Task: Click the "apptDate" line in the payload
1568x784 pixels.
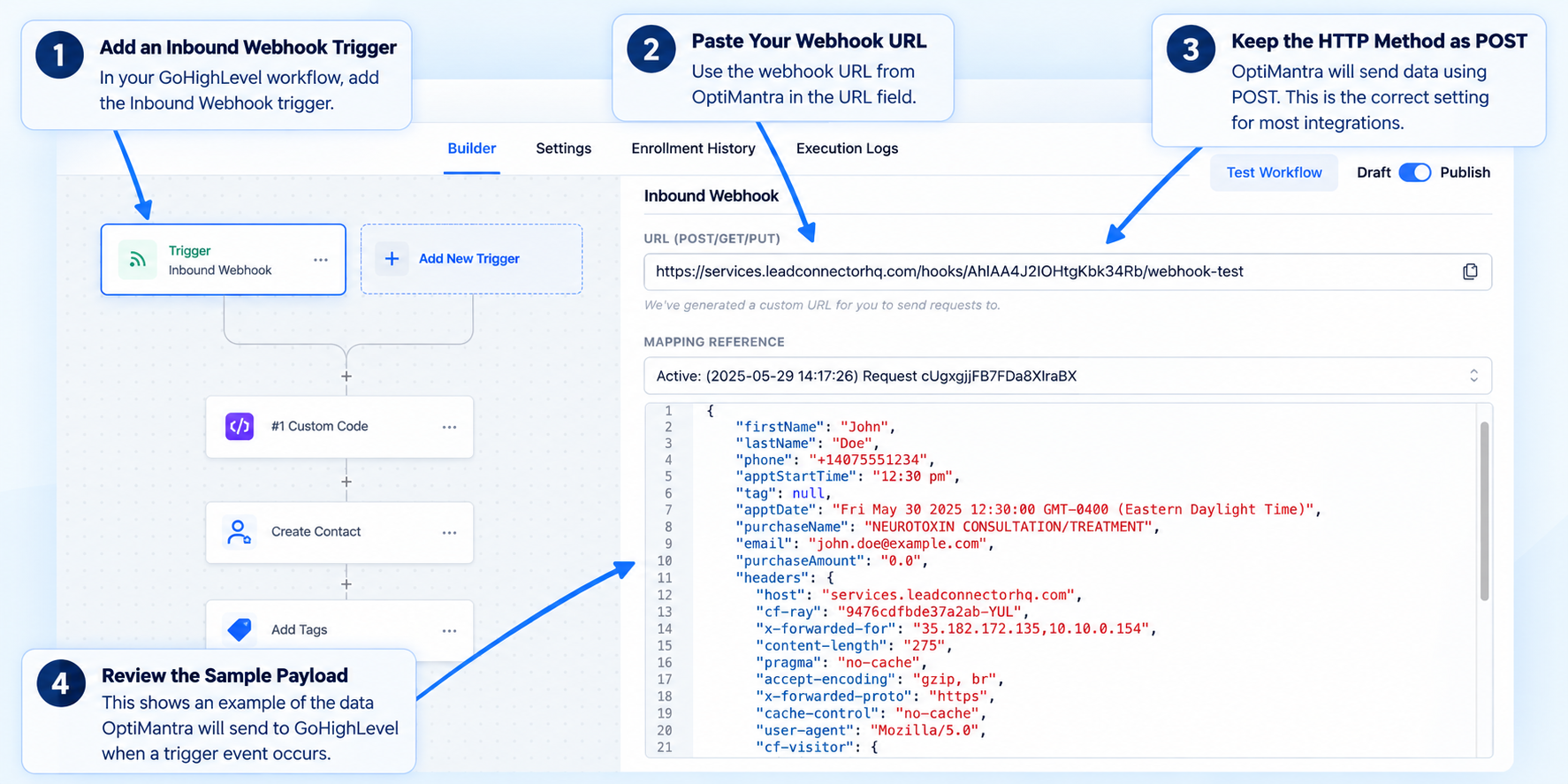Action: click(x=1029, y=510)
